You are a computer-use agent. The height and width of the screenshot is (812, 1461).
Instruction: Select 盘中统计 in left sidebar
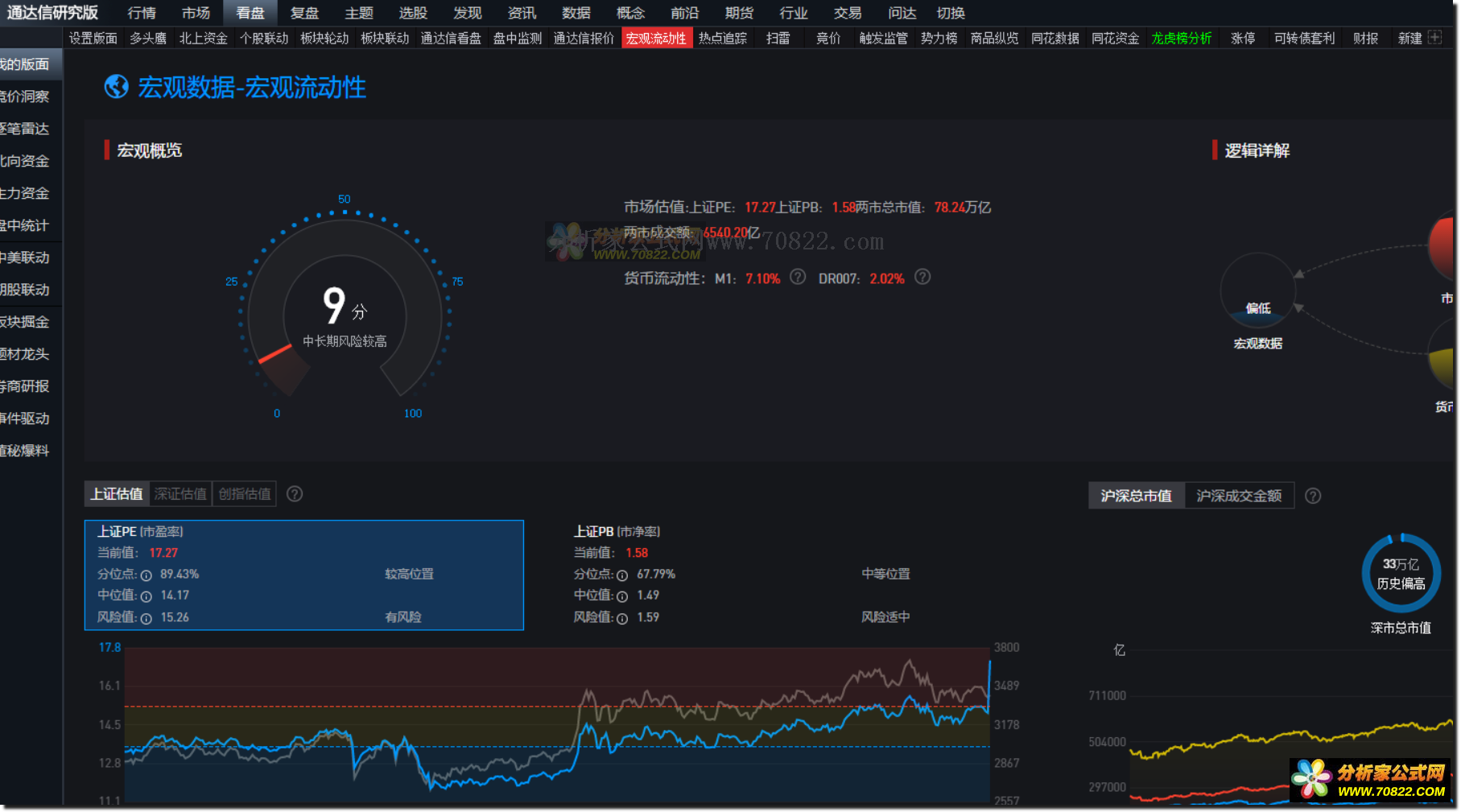[31, 225]
